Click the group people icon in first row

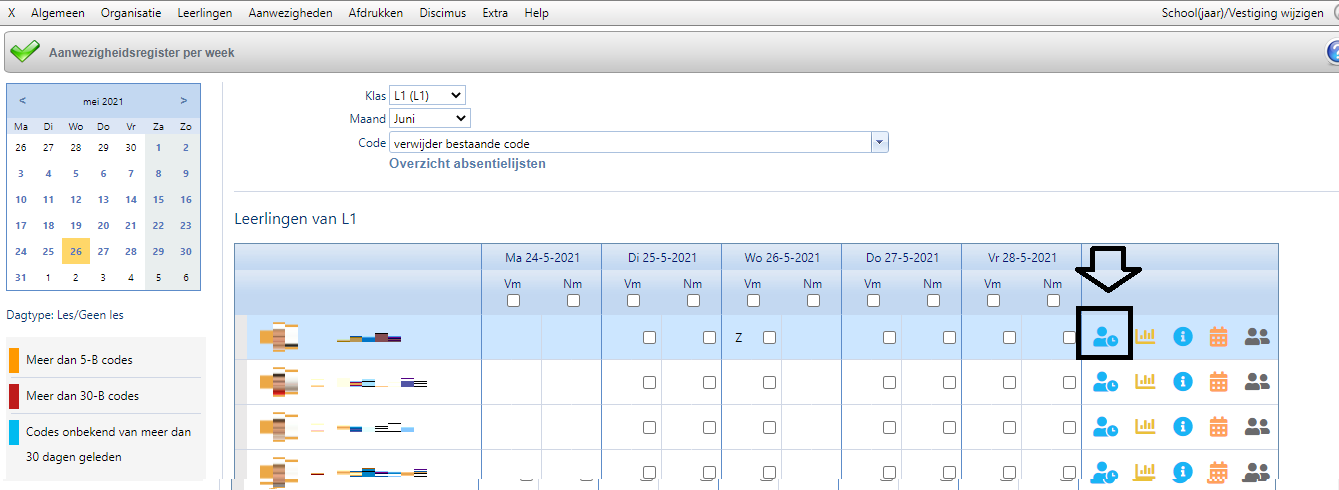pos(1257,337)
